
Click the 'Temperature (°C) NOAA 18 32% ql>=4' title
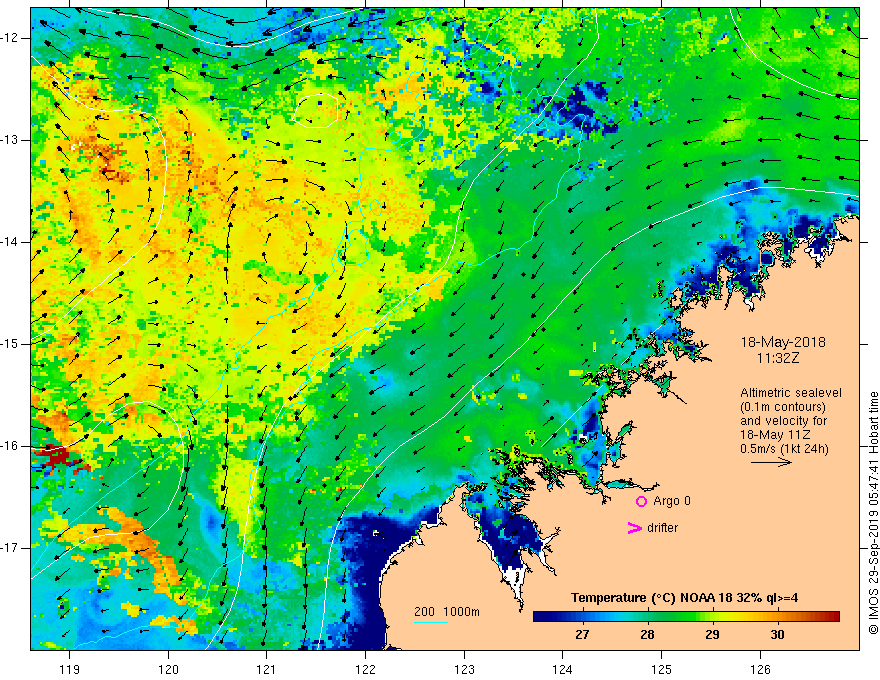tap(685, 598)
